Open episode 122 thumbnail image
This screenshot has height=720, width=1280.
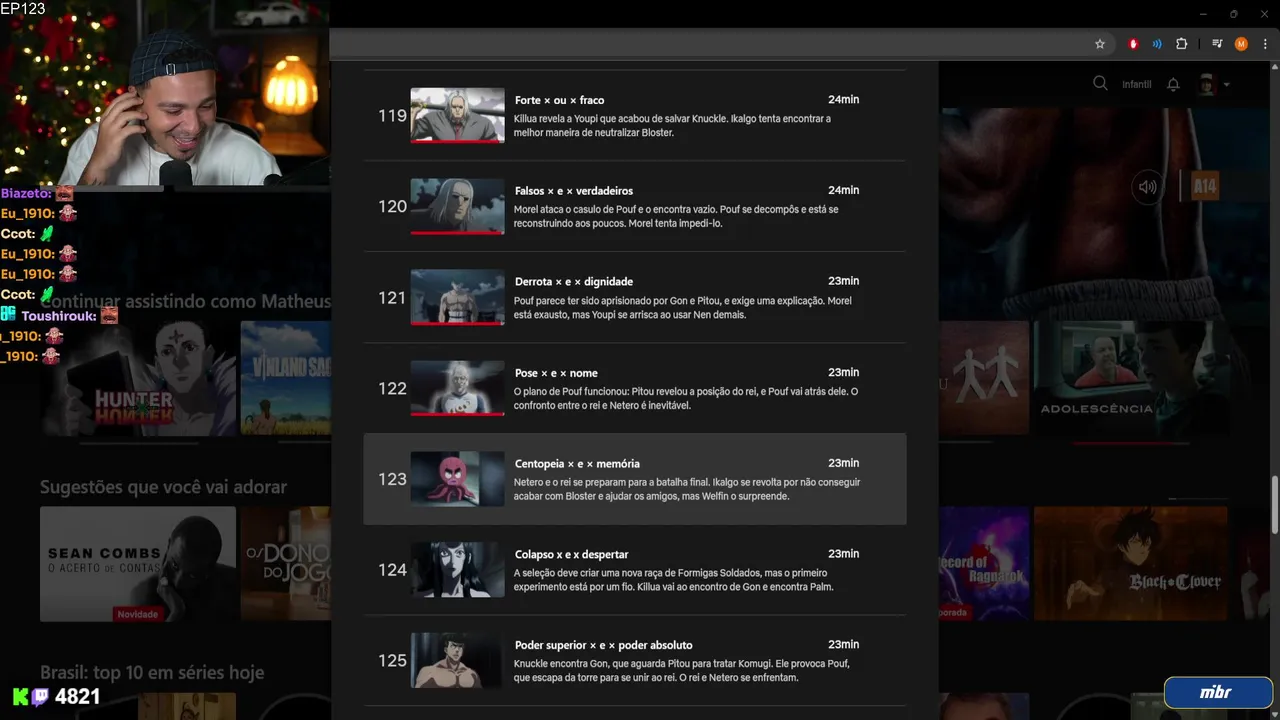coord(458,388)
